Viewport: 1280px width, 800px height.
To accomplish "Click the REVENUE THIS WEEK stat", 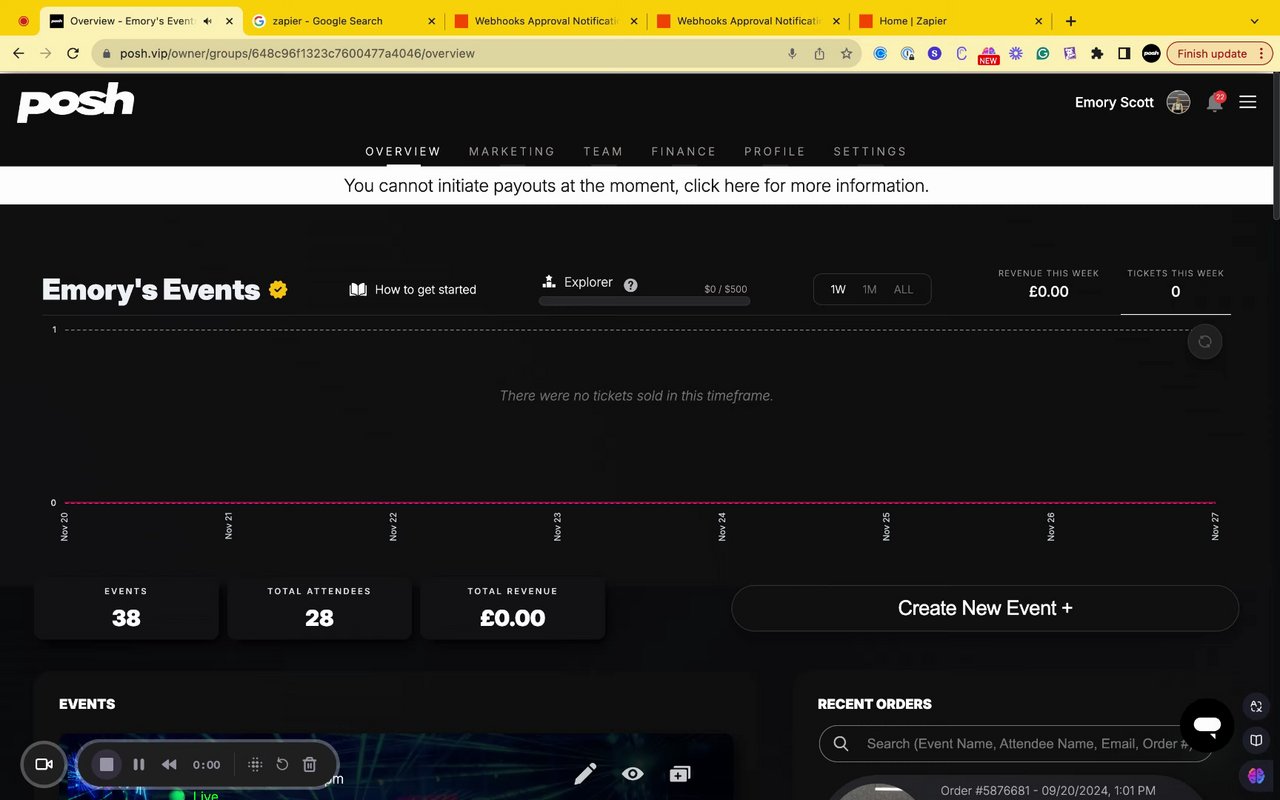I will [1048, 285].
